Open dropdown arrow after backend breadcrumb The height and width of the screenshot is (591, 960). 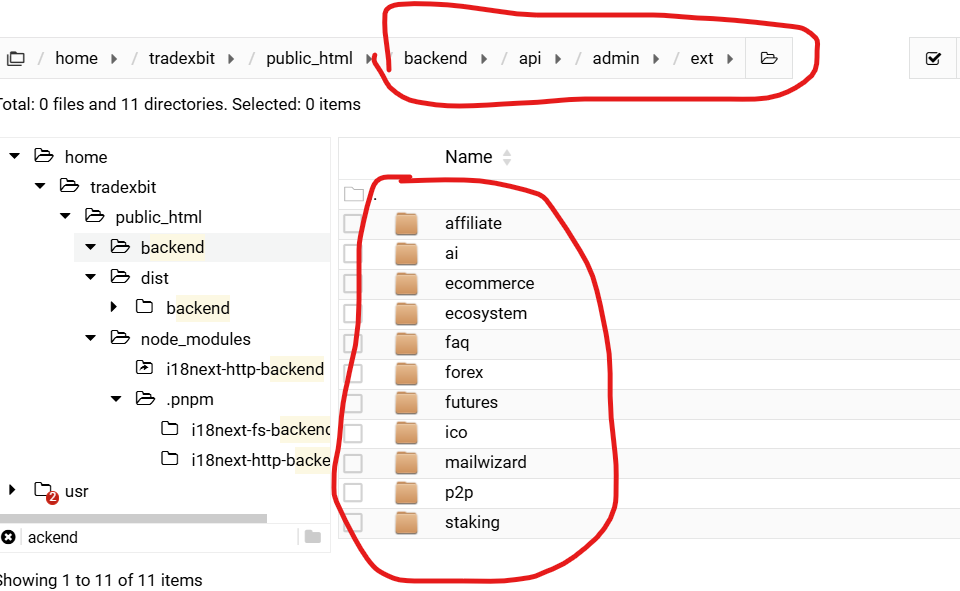coord(484,59)
